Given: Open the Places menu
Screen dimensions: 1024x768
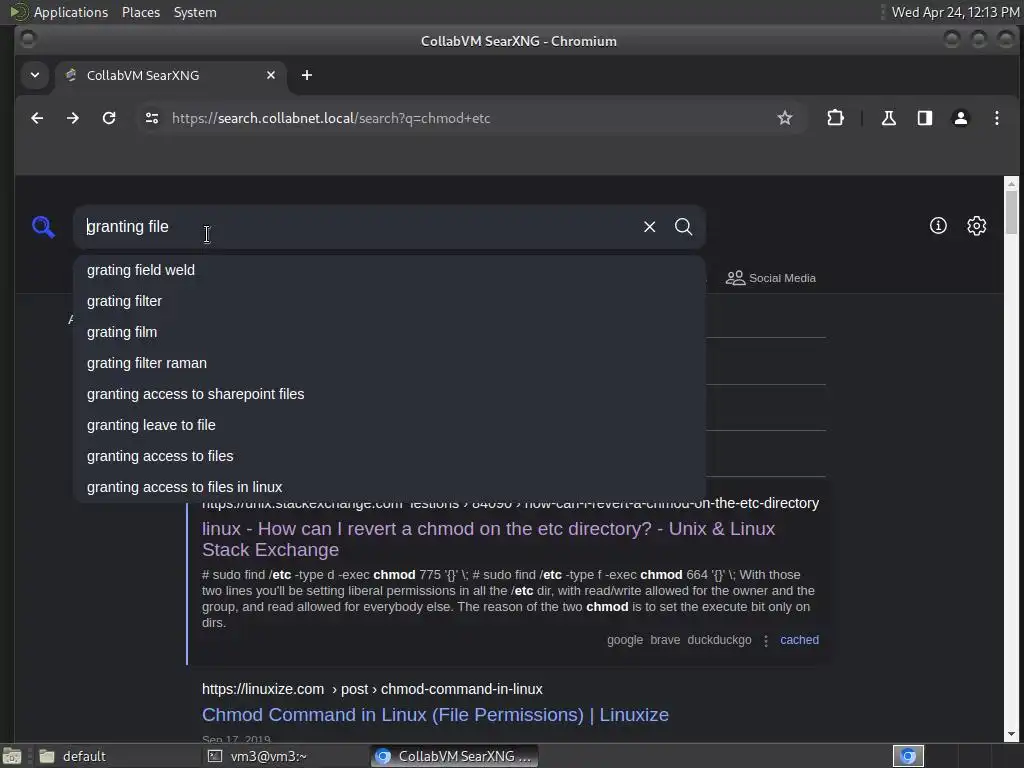Looking at the screenshot, I should 140,12.
